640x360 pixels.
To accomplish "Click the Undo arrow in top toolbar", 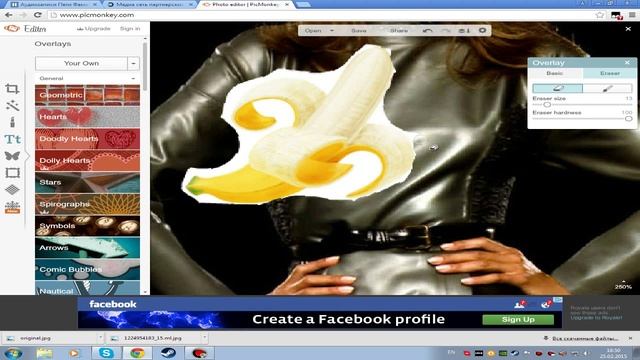I will (x=427, y=31).
